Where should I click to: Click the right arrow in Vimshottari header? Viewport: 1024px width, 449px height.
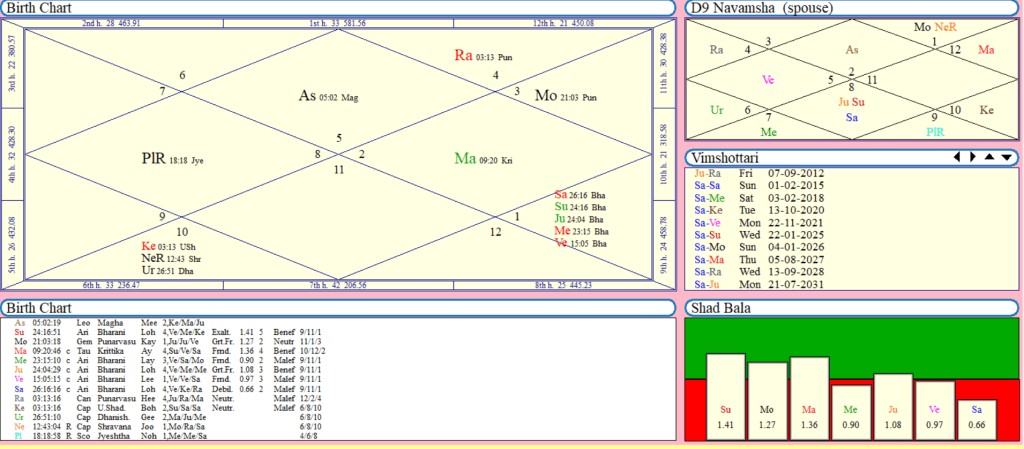click(972, 157)
